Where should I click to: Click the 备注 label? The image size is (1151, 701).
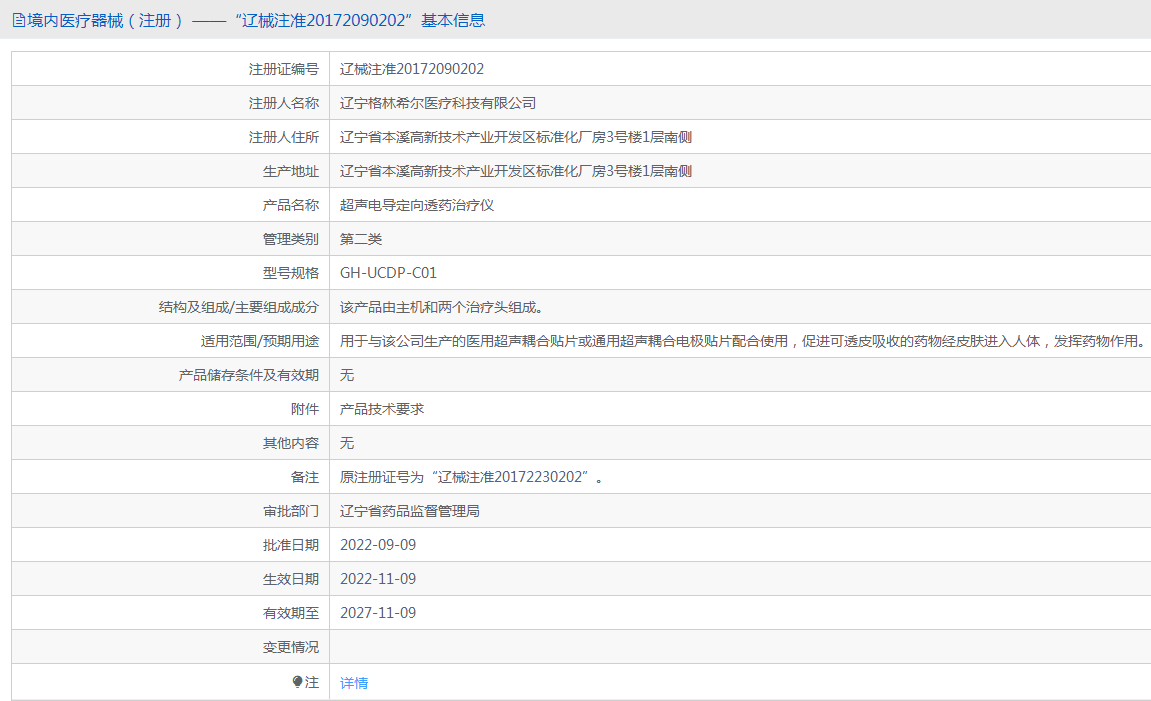[305, 477]
